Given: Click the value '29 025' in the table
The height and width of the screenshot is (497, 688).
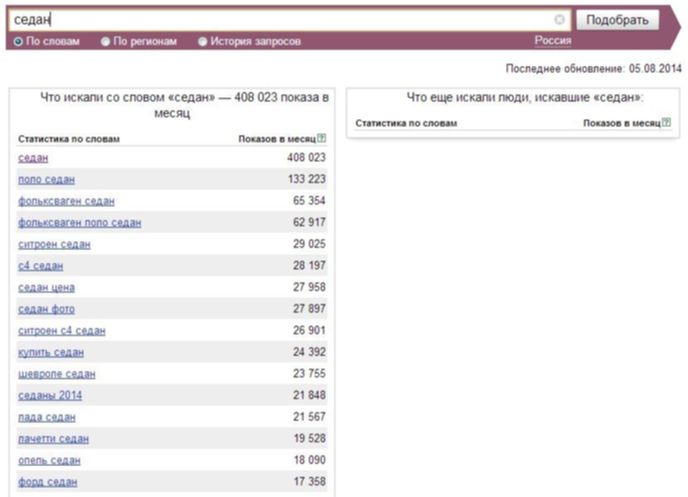Looking at the screenshot, I should pyautogui.click(x=309, y=244).
